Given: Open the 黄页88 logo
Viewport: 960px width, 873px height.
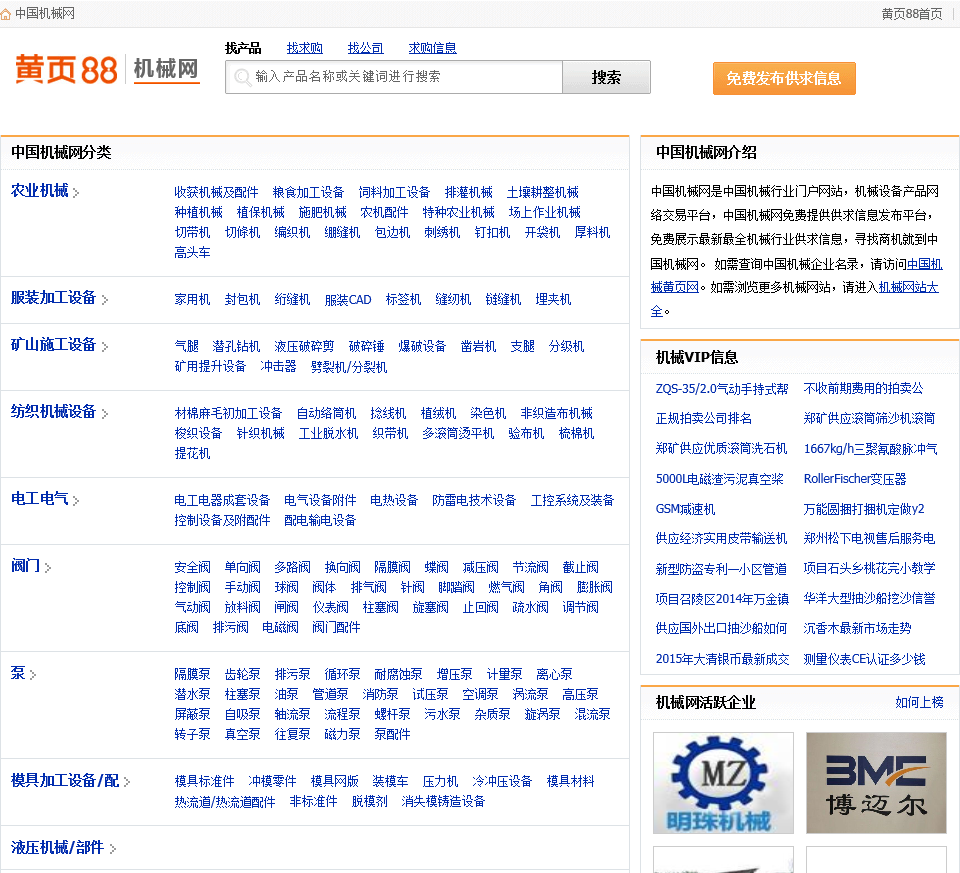Looking at the screenshot, I should [66, 69].
